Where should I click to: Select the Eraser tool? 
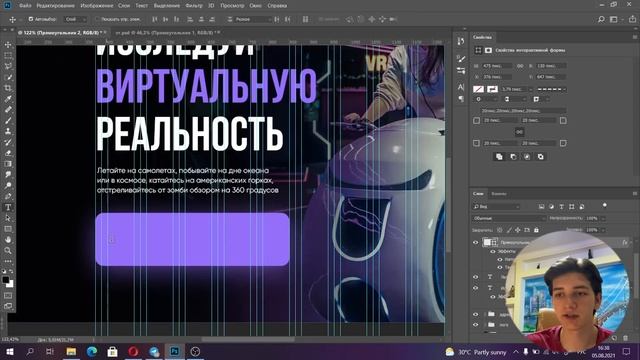click(8, 153)
